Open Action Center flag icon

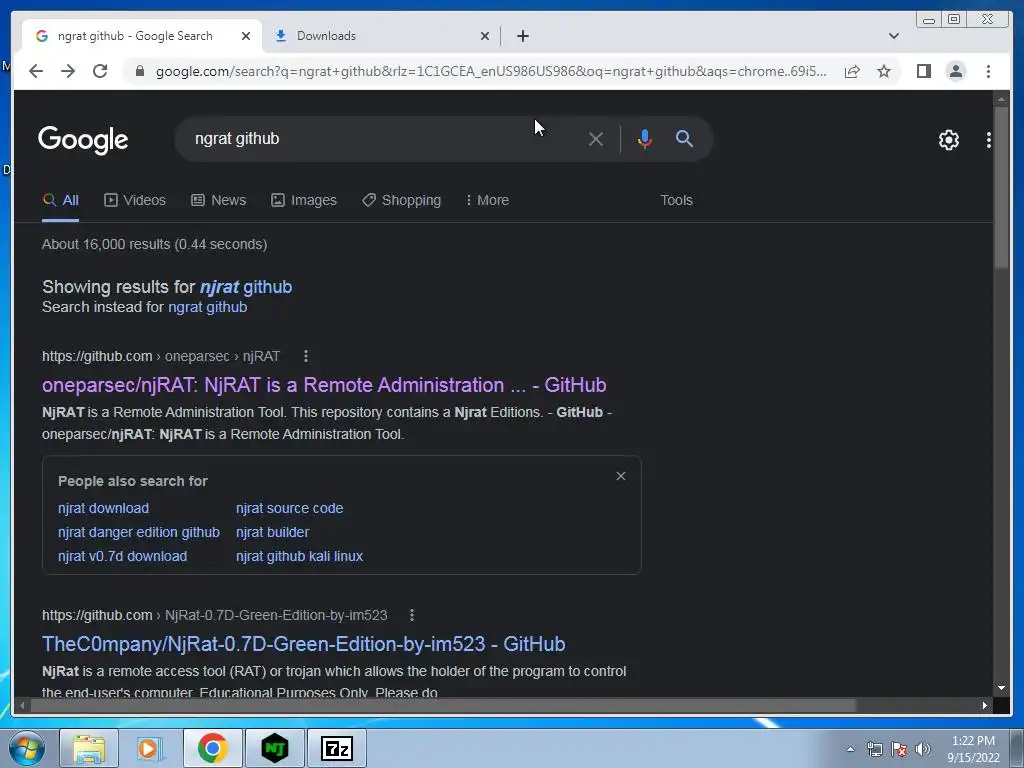899,749
